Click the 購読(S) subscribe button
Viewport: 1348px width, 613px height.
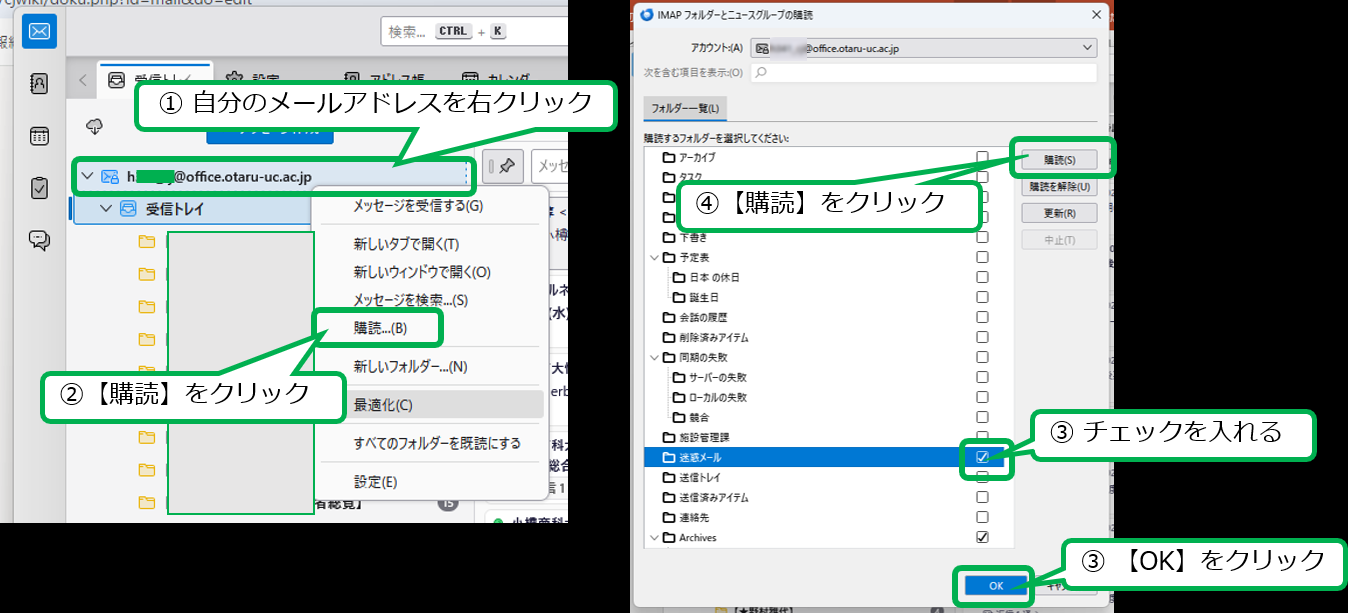tap(1059, 160)
